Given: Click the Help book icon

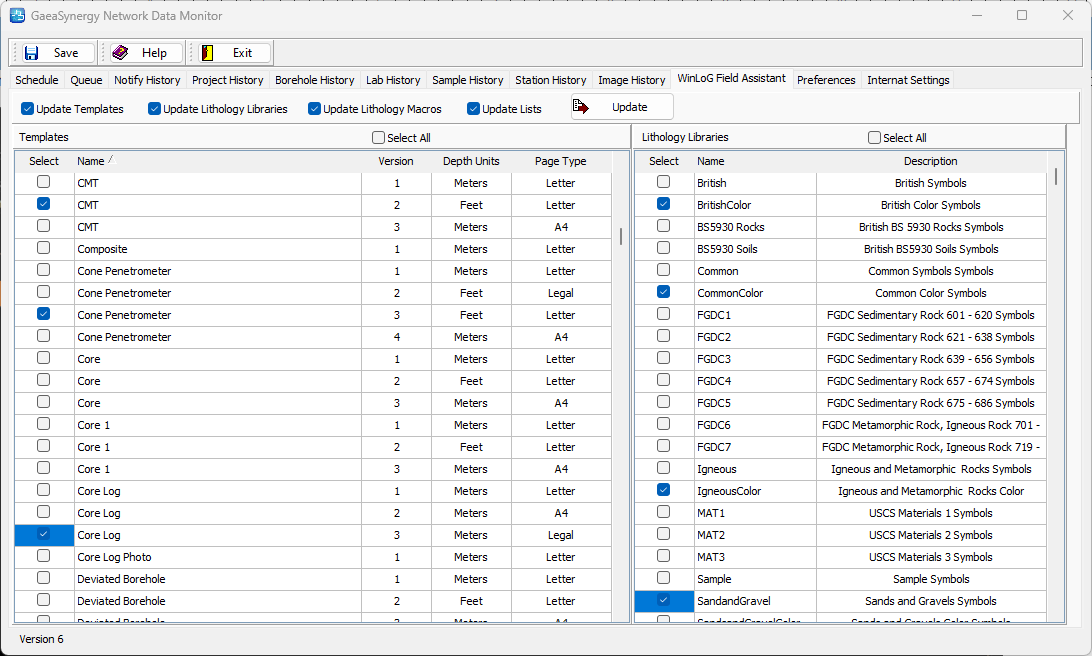Looking at the screenshot, I should tap(120, 53).
